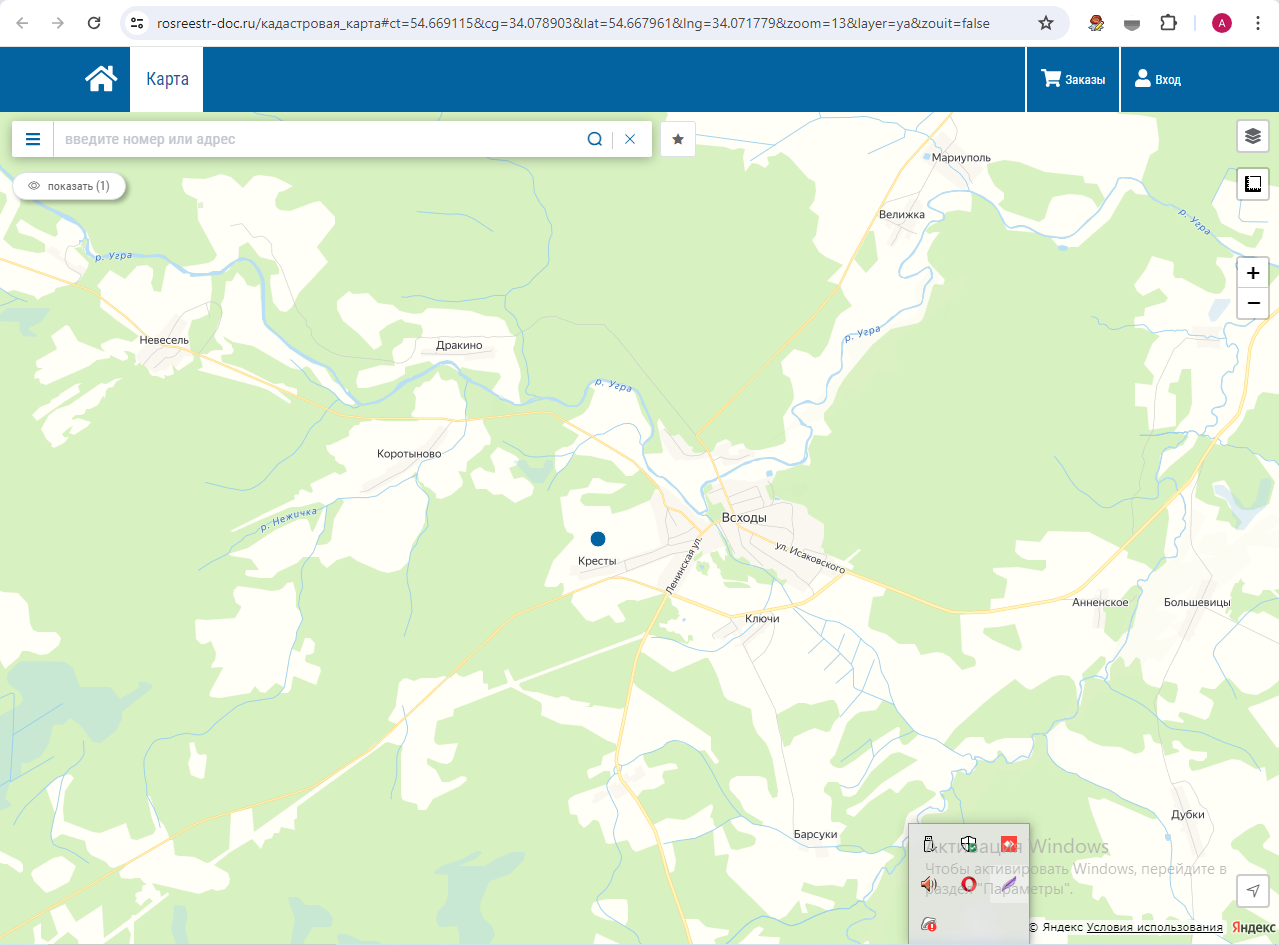Open Условия использования link
Screen dimensions: 1279x945
pos(1154,927)
